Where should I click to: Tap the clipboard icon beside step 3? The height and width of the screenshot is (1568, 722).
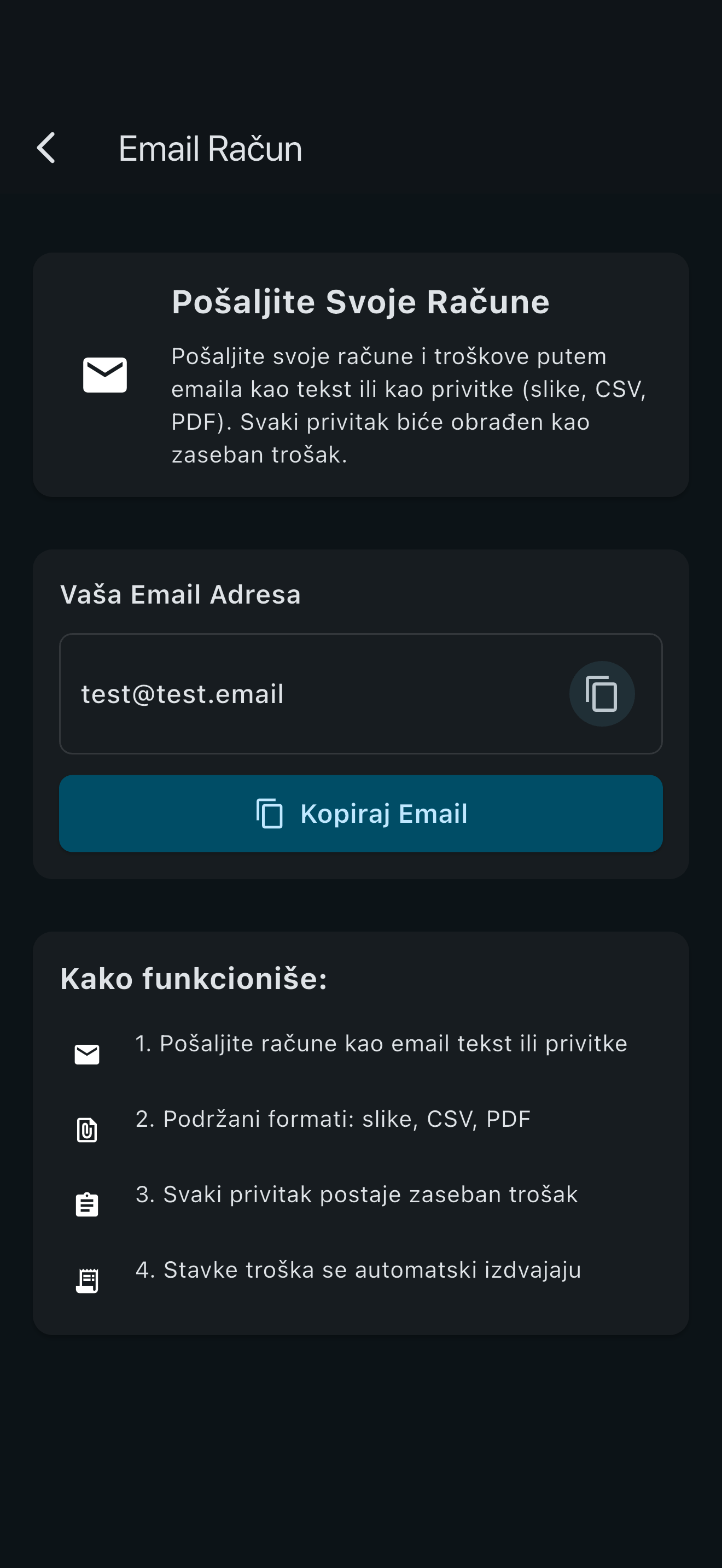click(87, 1204)
